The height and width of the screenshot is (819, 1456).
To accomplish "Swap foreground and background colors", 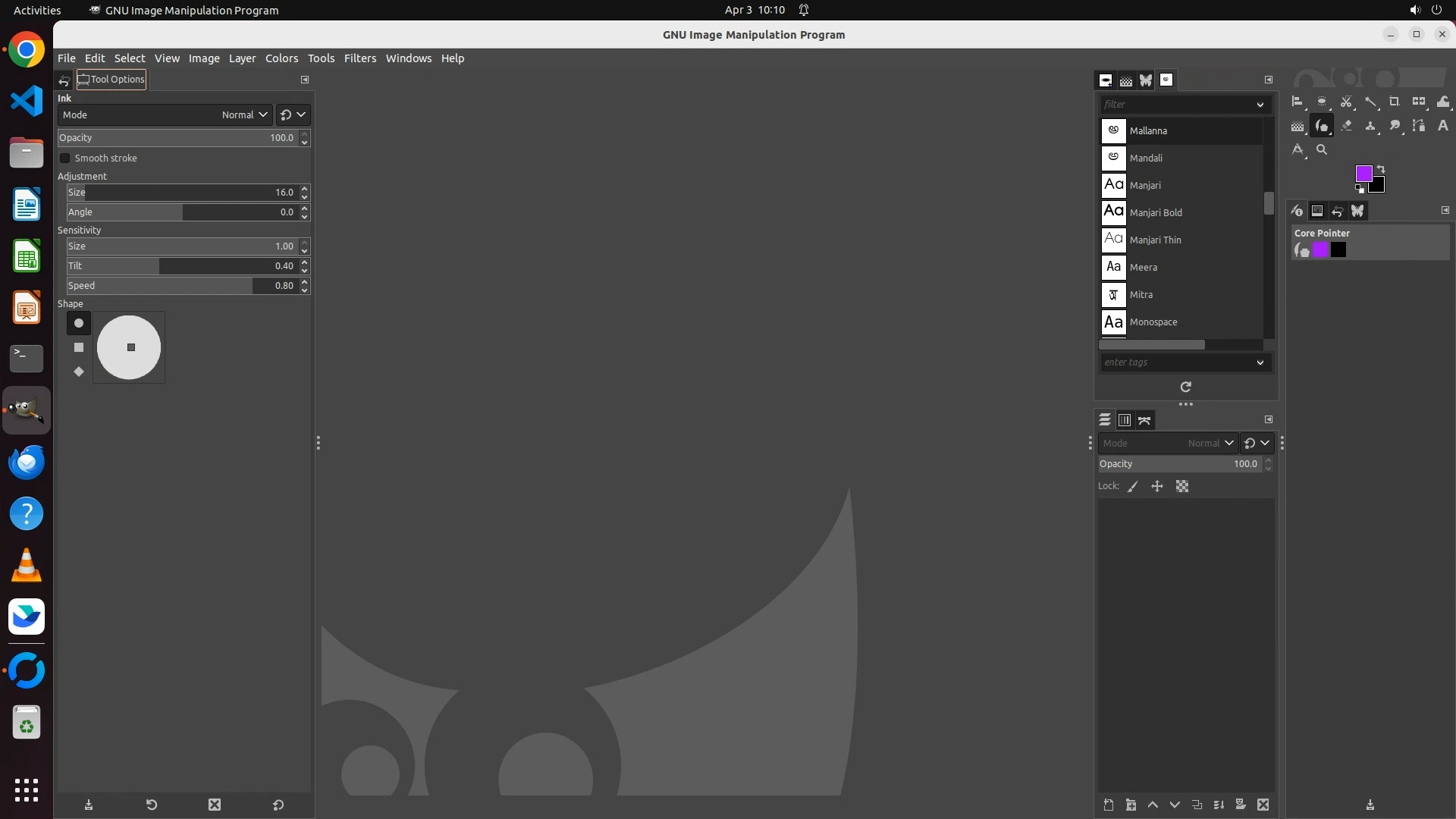I will click(1381, 169).
